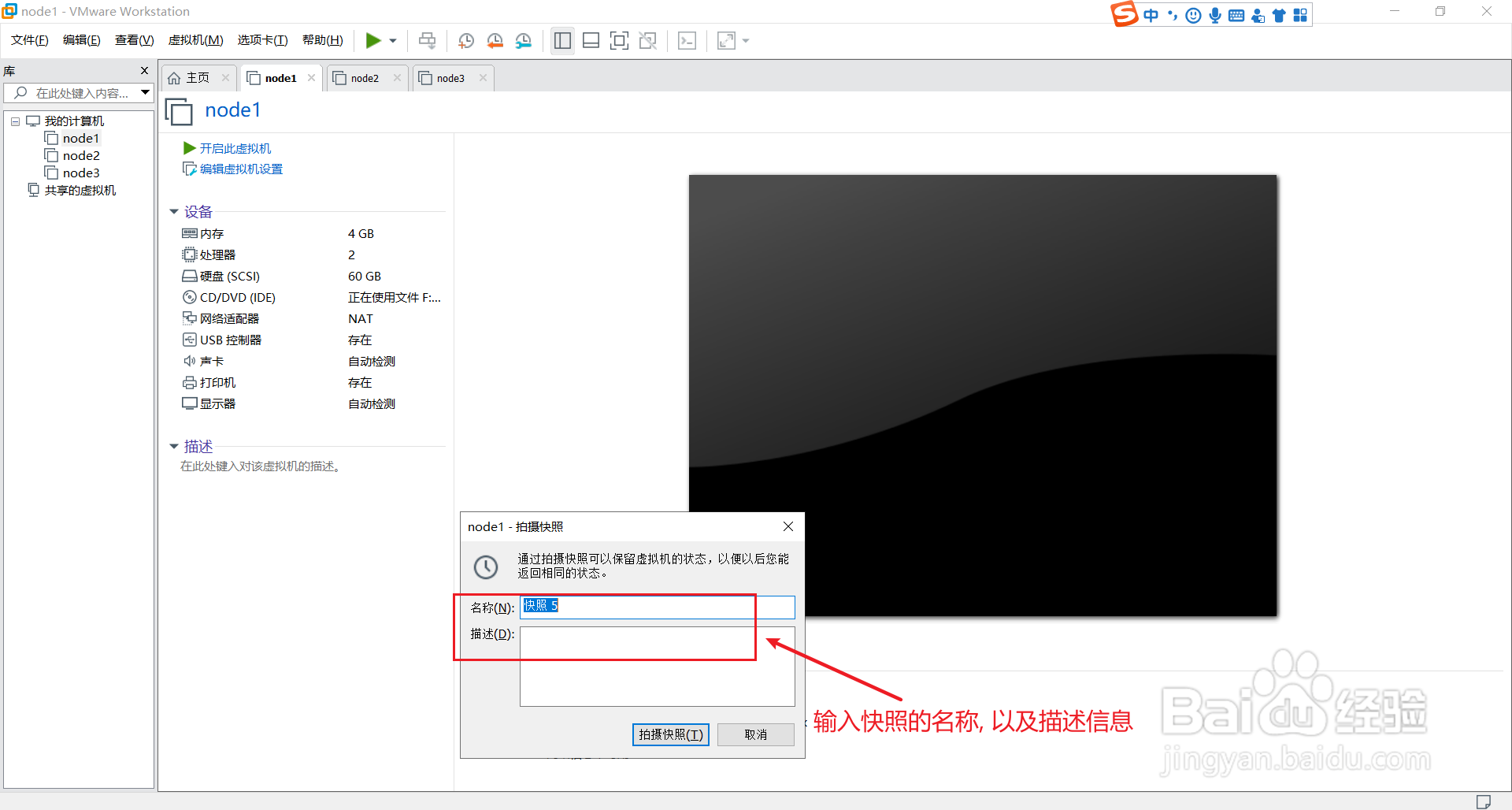Screen dimensions: 1512x810
Task: Click the Unity mode toolbar icon
Action: tap(647, 40)
